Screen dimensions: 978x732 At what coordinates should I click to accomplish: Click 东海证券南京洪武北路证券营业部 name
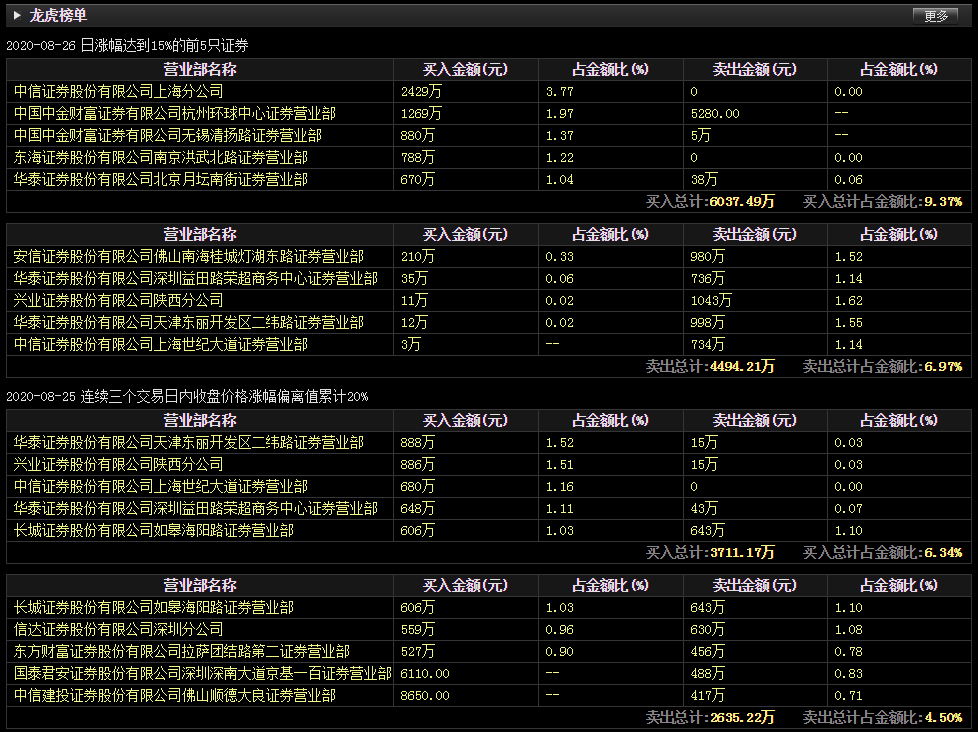(x=161, y=157)
